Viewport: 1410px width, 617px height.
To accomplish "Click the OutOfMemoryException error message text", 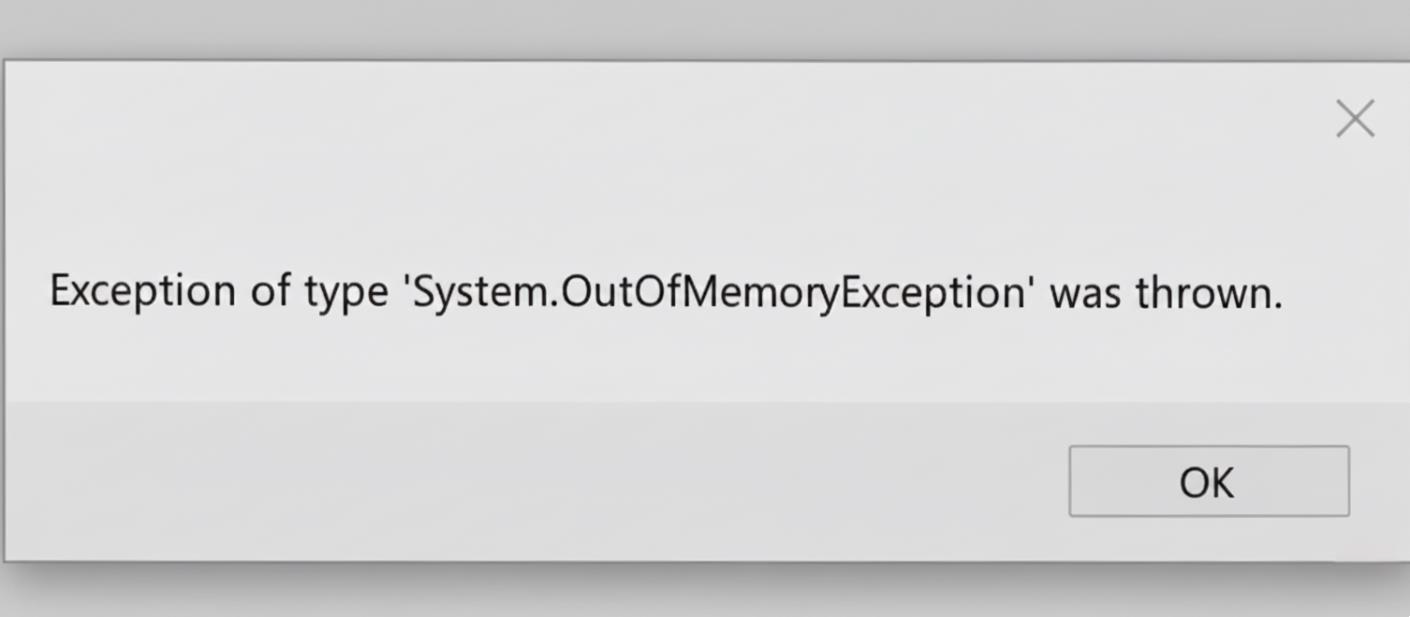I will coord(665,293).
